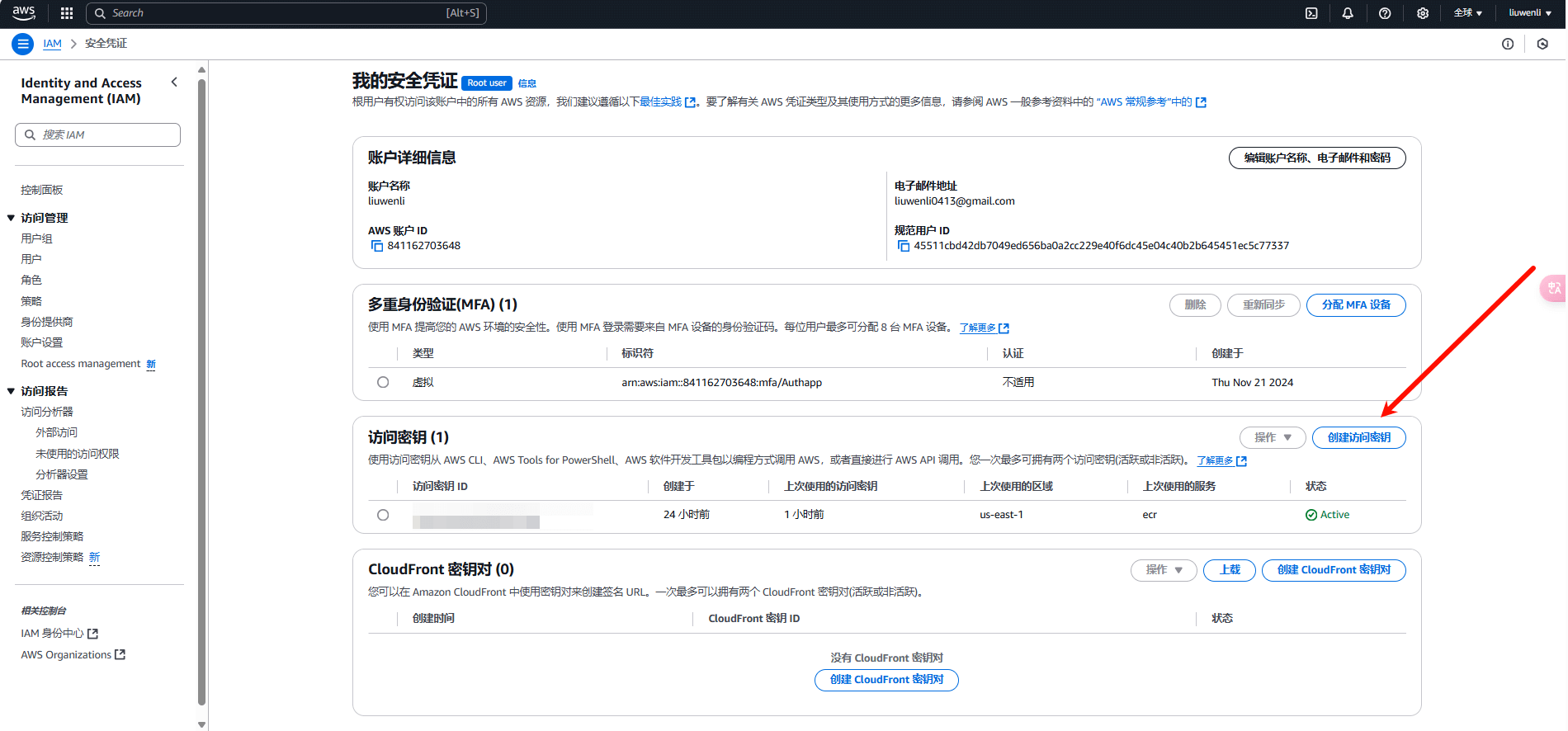Click top-right 创建 CloudFront 密钥对 button

[1334, 570]
